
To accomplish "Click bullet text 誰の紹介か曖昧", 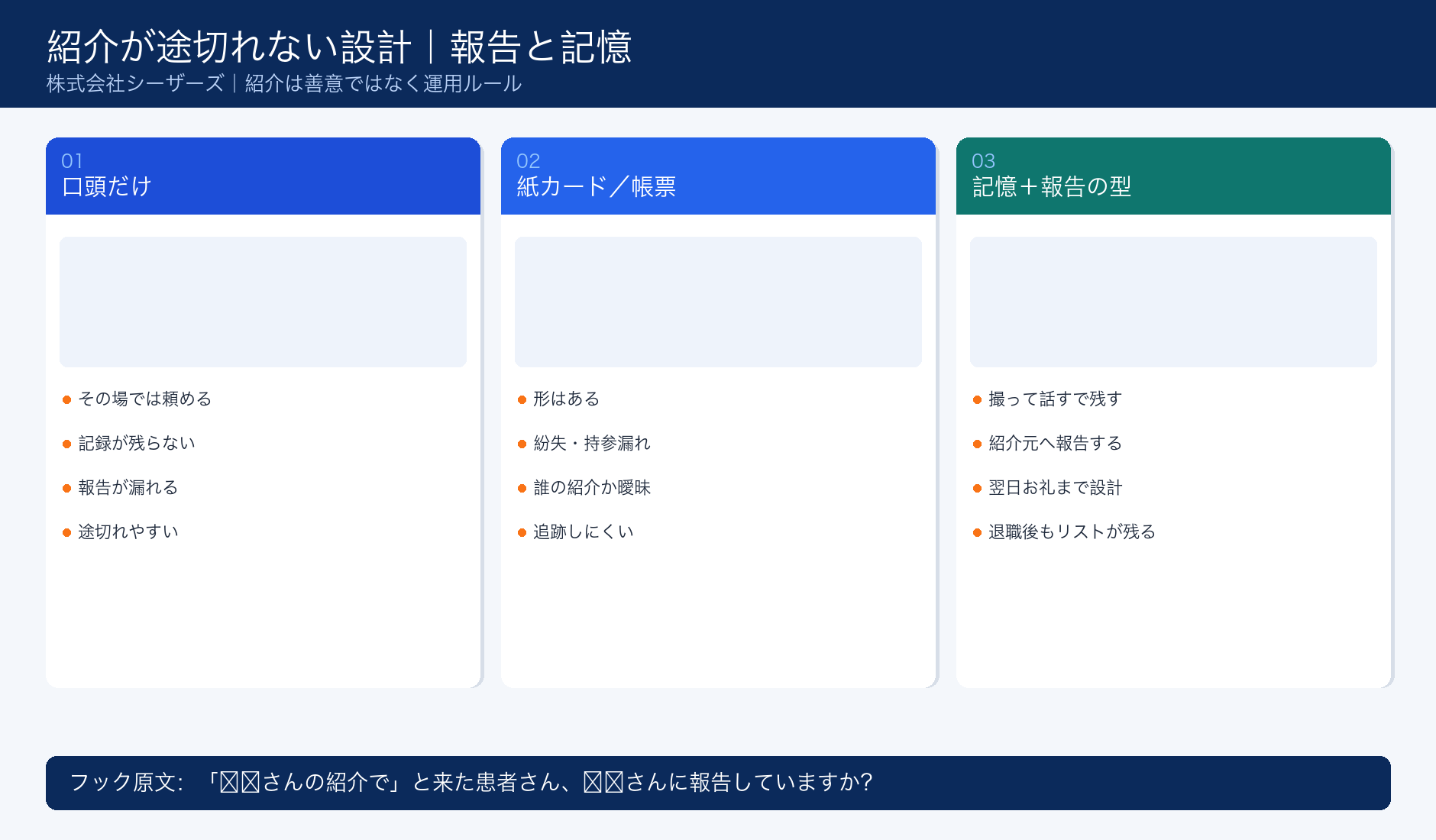I will tap(592, 487).
